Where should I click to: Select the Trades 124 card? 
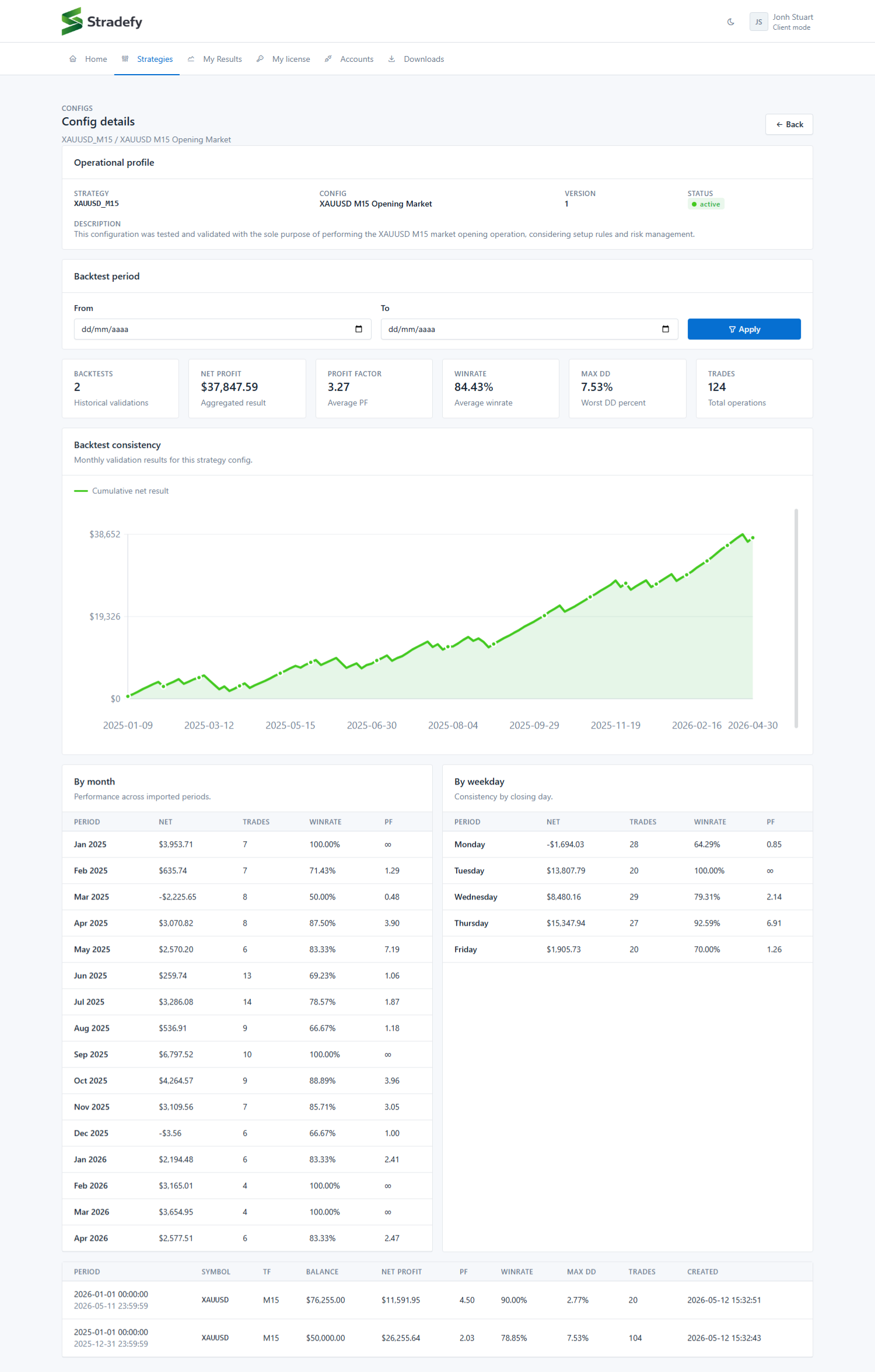754,388
